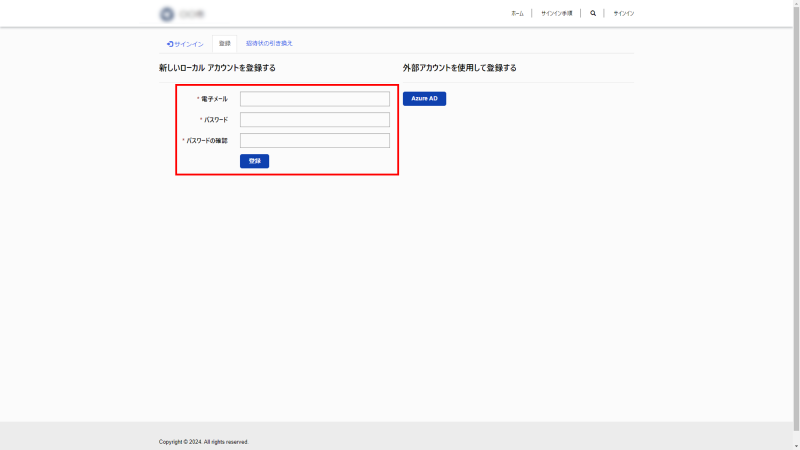Click the 新しいローカル アカウントを登録する heading
Viewport: 800px width, 450px height.
217,68
